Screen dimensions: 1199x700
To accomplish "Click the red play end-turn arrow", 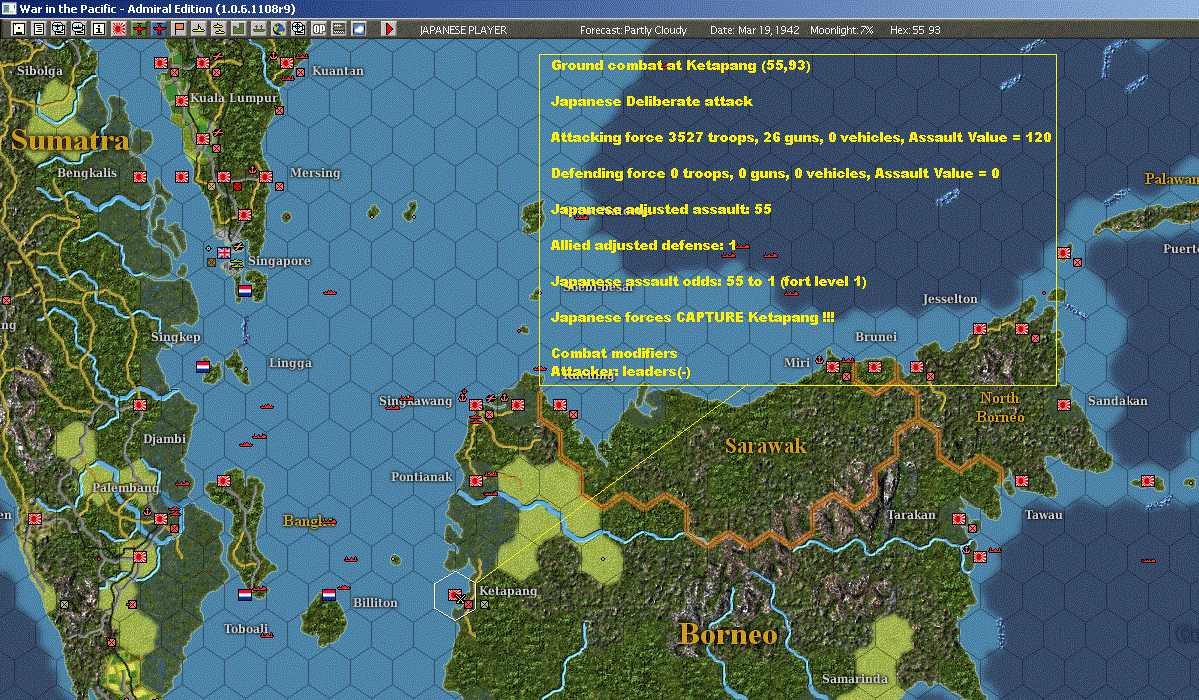I will pyautogui.click(x=388, y=29).
